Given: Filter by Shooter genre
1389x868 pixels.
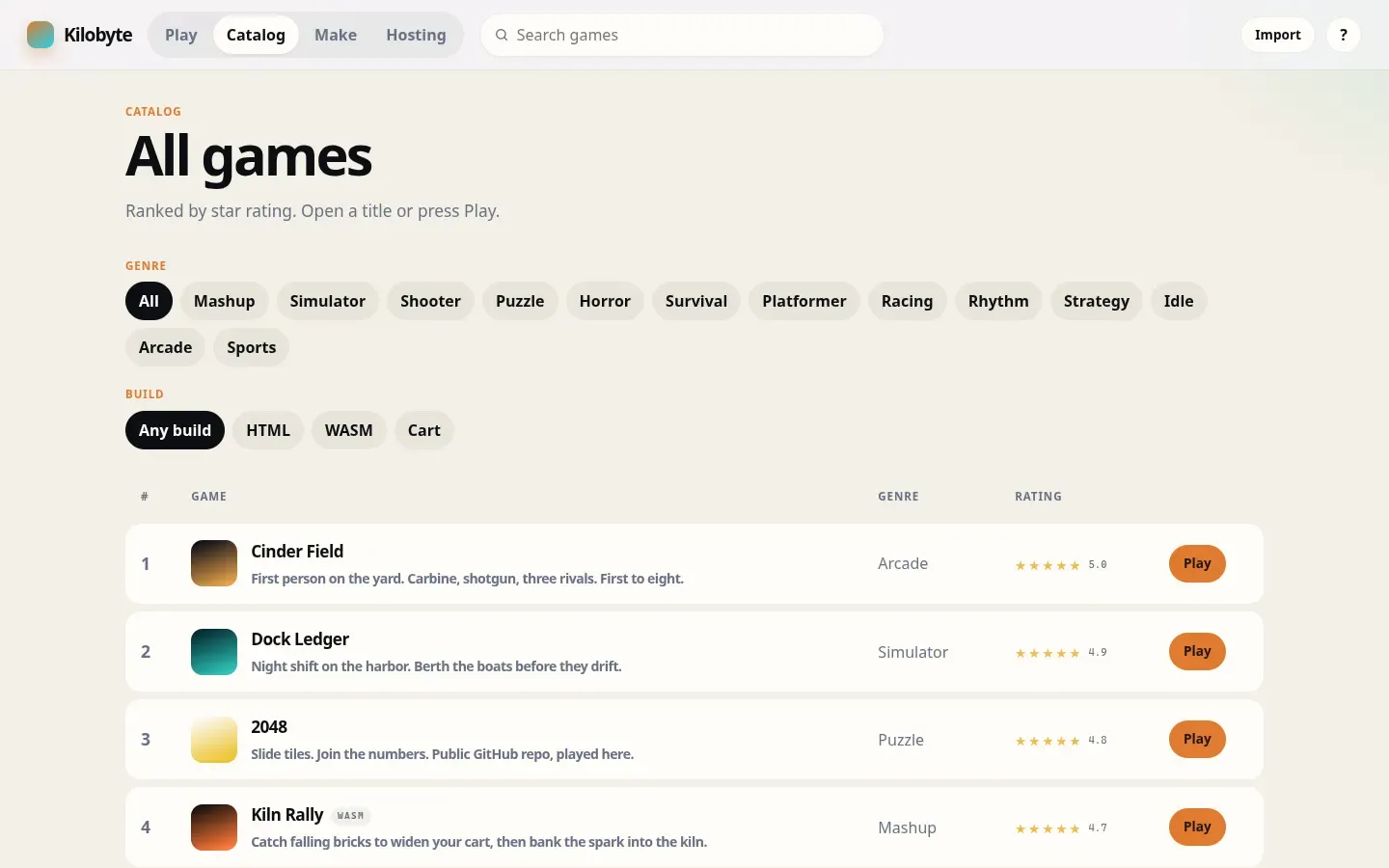Looking at the screenshot, I should coord(430,301).
